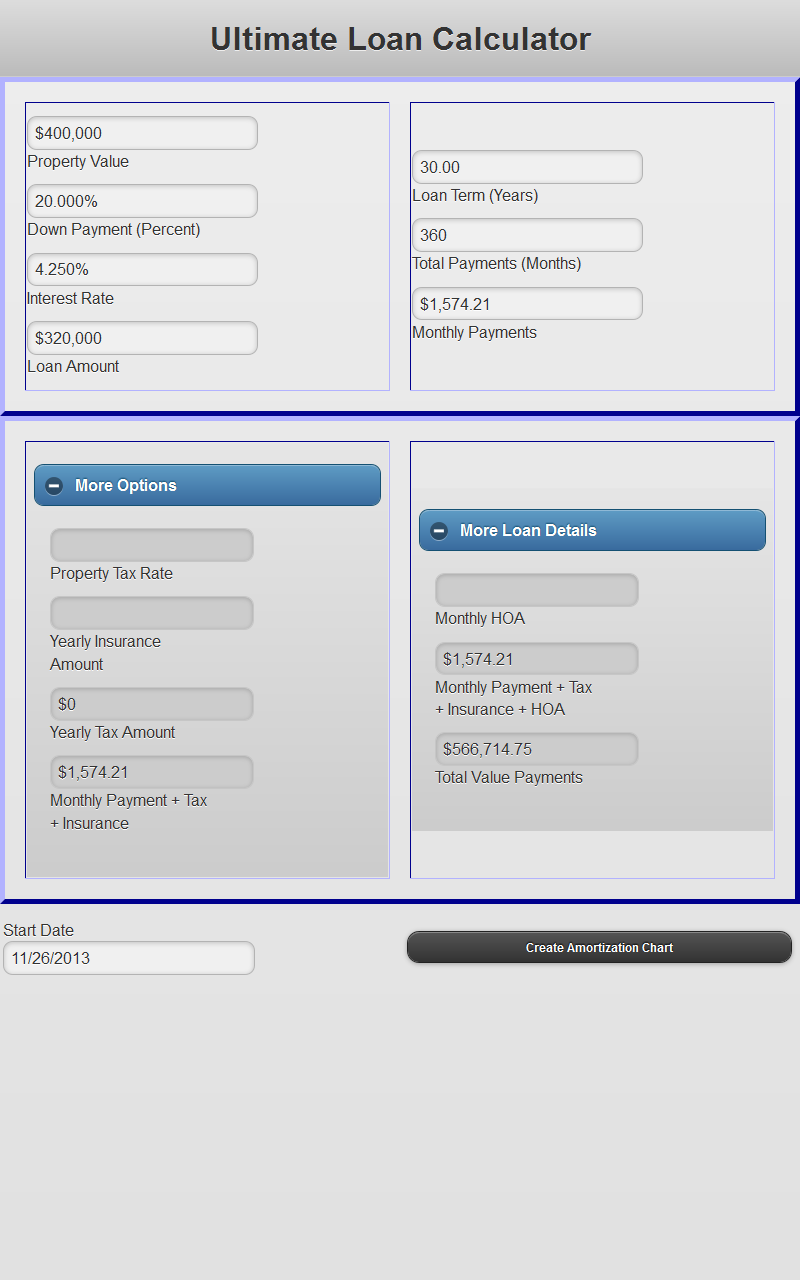Click the Loan Term (Years) label
800x1280 pixels.
[x=475, y=196]
